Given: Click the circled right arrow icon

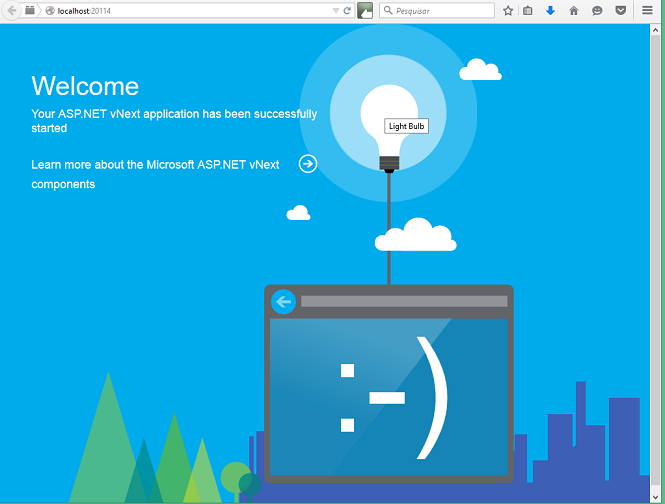Looking at the screenshot, I should pos(308,164).
